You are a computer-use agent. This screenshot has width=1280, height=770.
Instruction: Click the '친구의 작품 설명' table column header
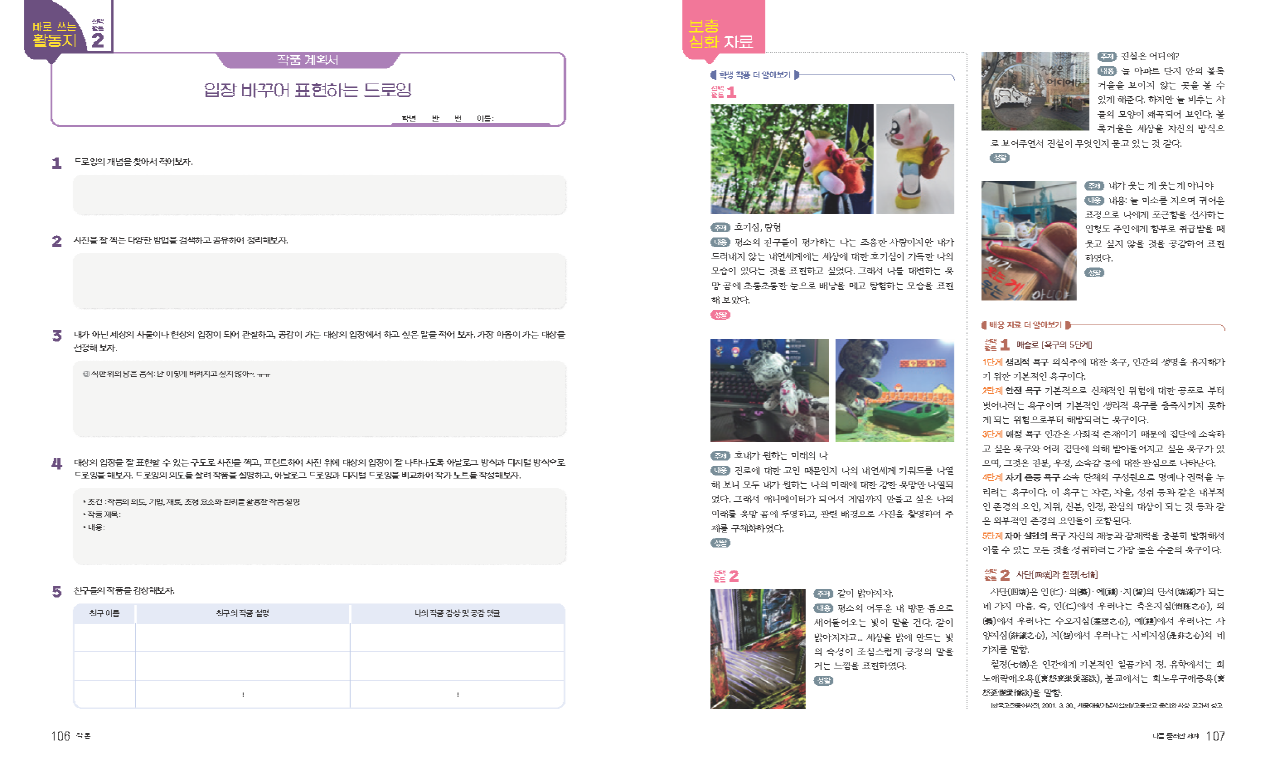coord(242,612)
